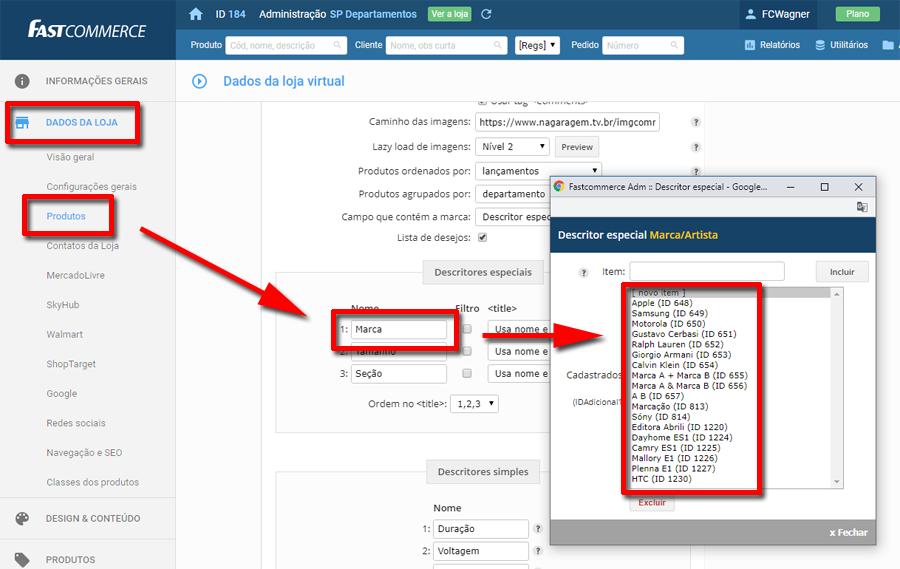
Task: Open the FCWagner user account icon
Action: 750,14
